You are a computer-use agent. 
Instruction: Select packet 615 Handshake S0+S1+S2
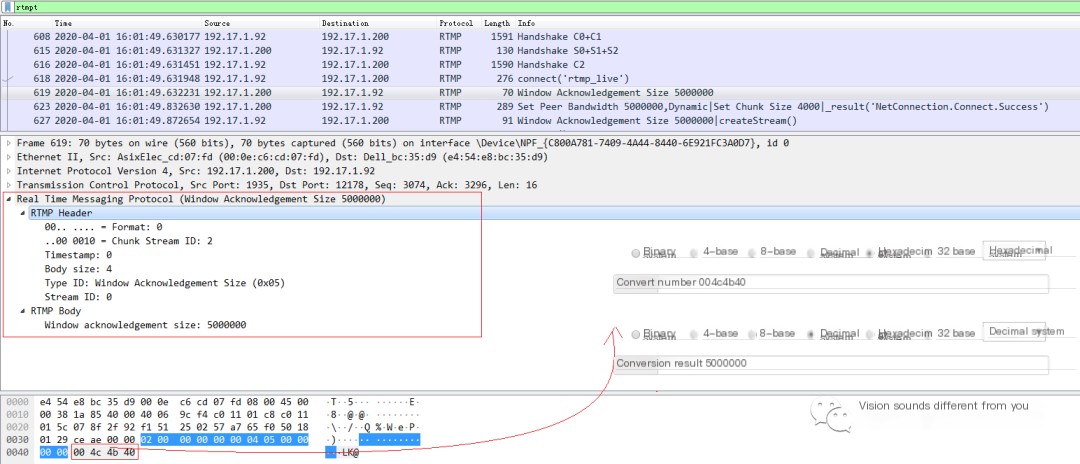point(540,51)
